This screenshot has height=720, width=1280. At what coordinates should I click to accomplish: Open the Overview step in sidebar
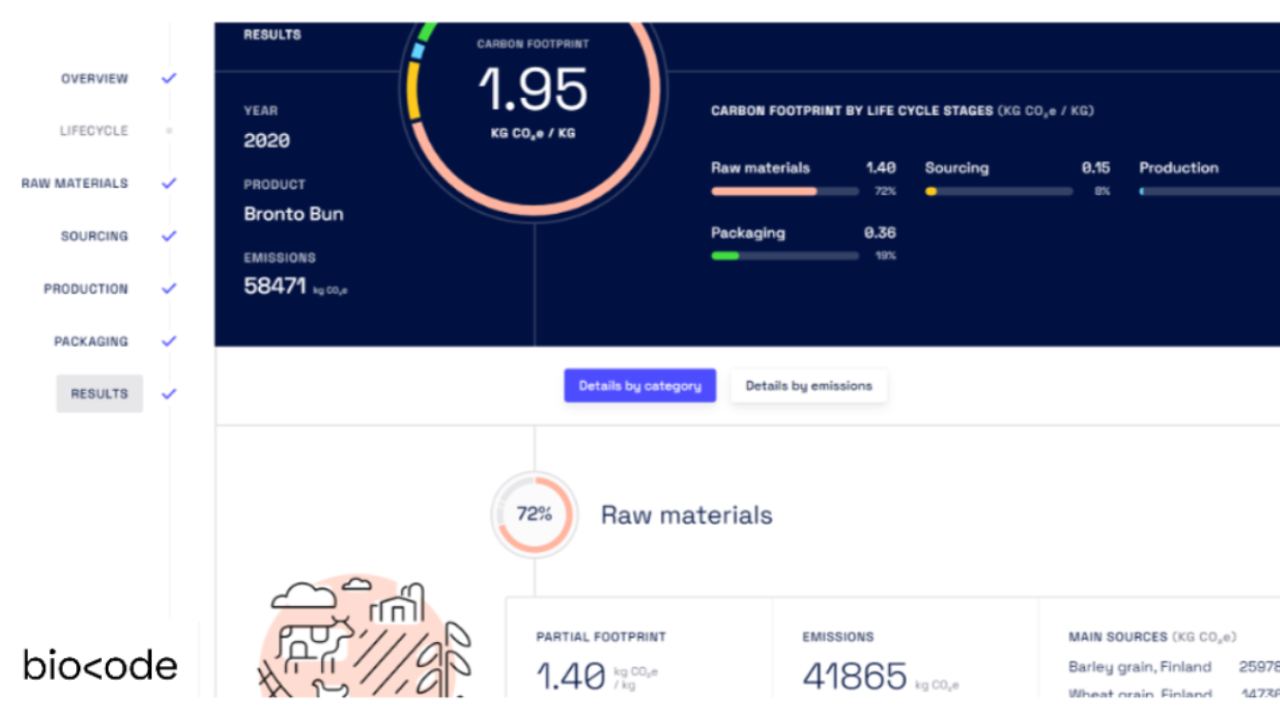pos(94,79)
